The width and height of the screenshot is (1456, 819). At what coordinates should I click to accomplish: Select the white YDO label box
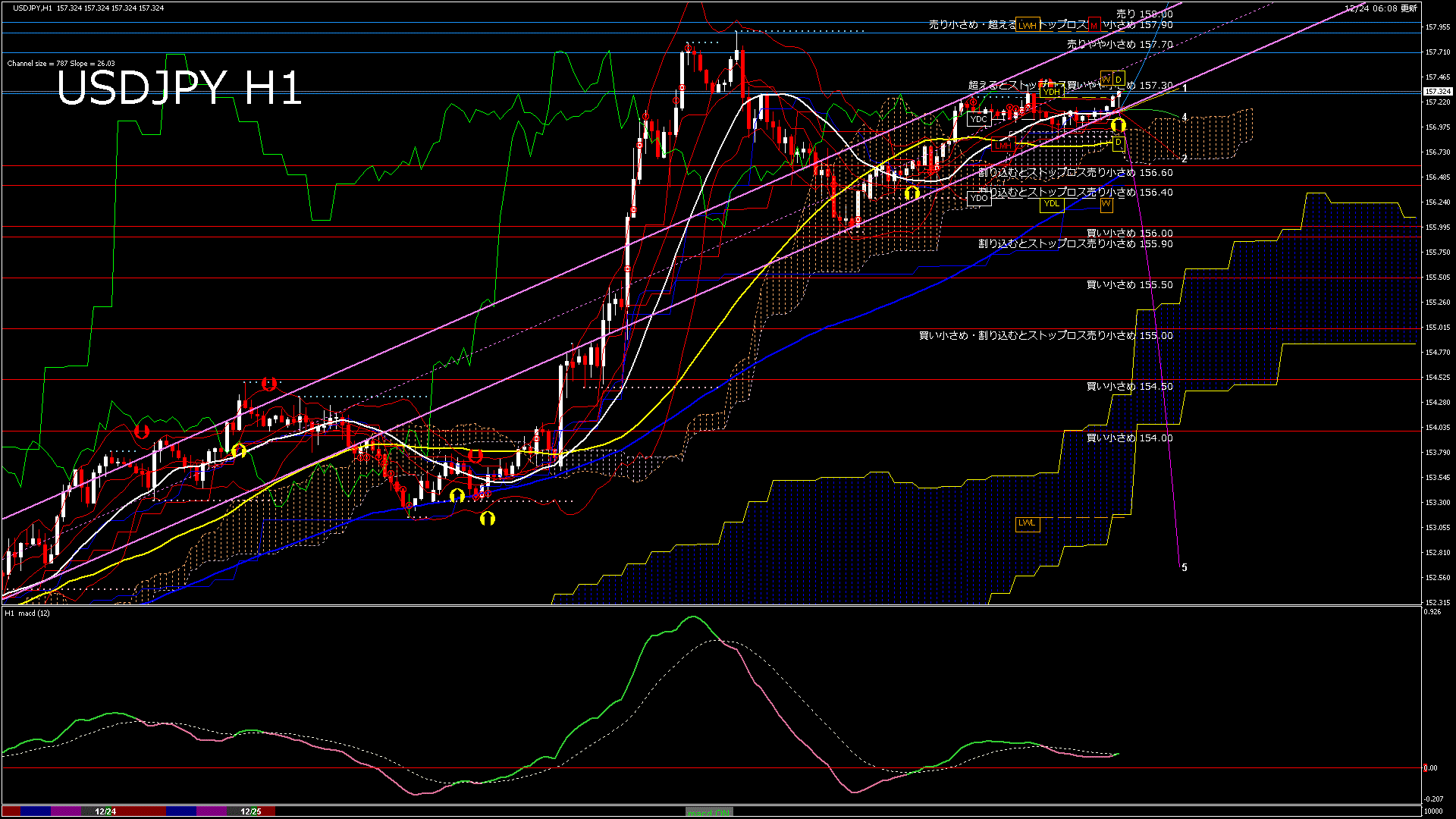coord(979,198)
